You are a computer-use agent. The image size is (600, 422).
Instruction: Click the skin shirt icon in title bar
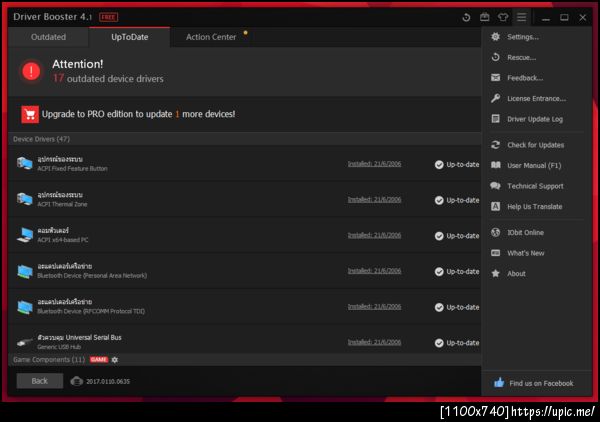503,17
